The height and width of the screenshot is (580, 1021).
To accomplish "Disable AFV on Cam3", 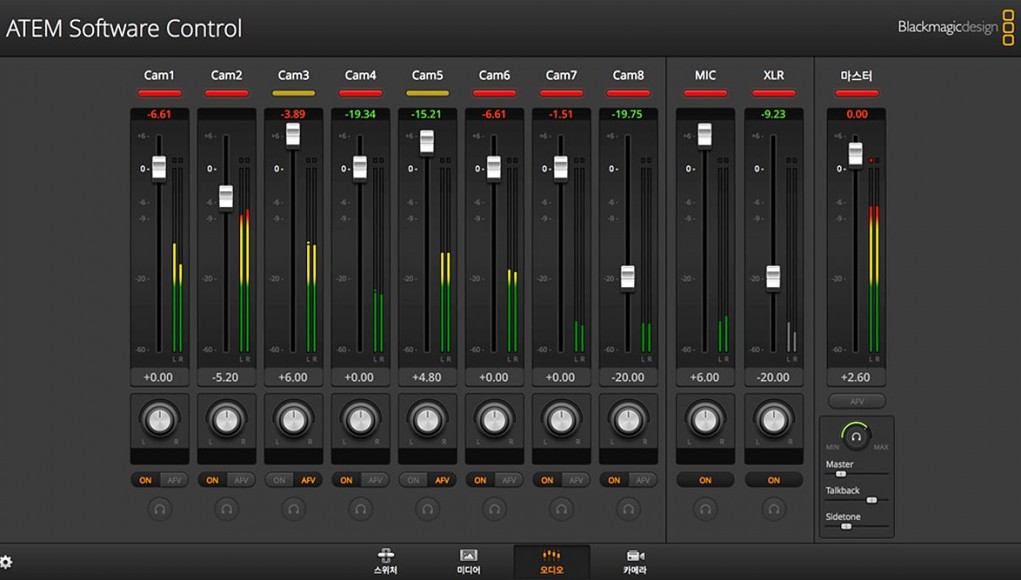I will click(309, 480).
